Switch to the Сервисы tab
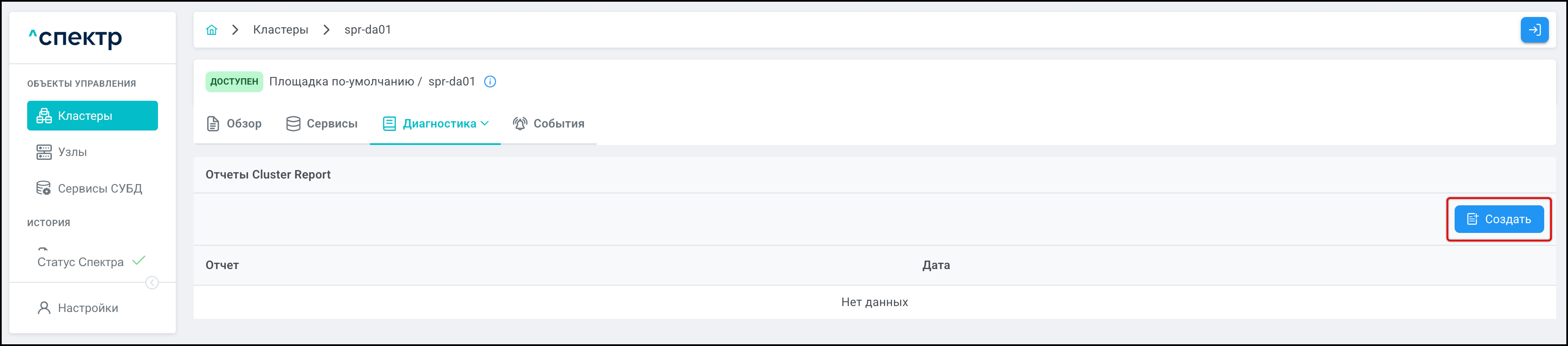Screen dimensions: 1568x346 click(322, 124)
